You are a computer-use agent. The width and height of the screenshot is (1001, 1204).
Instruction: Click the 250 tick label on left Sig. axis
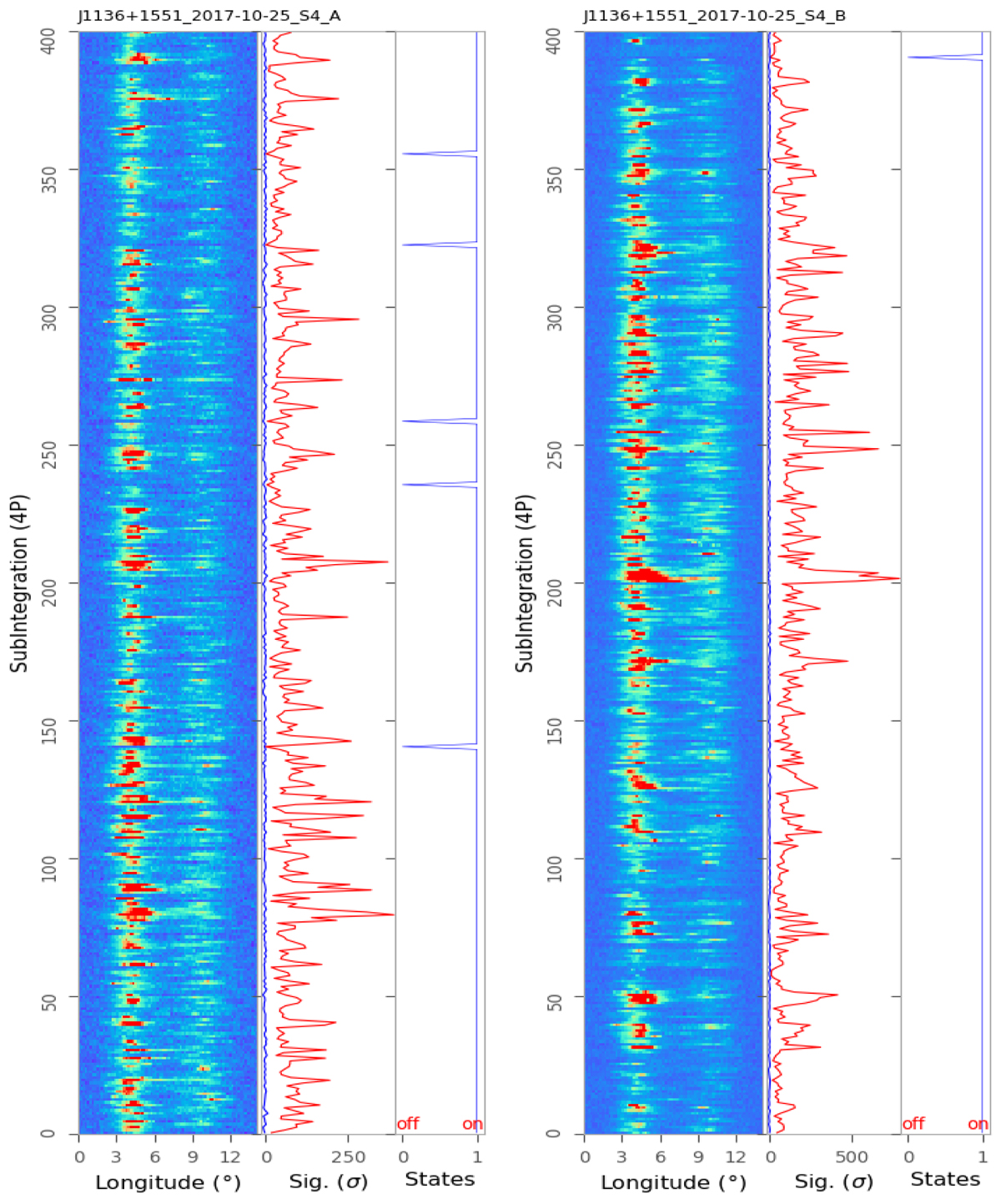tap(349, 1157)
